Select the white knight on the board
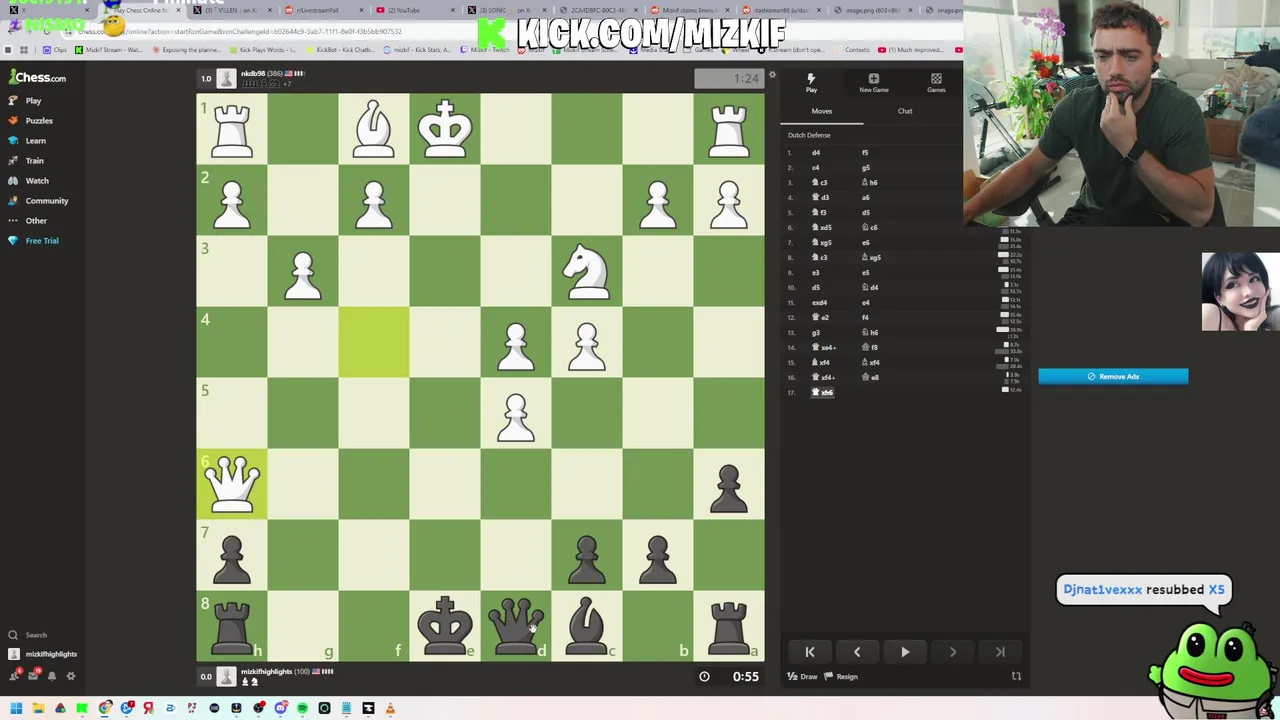This screenshot has width=1280, height=720. pos(586,271)
